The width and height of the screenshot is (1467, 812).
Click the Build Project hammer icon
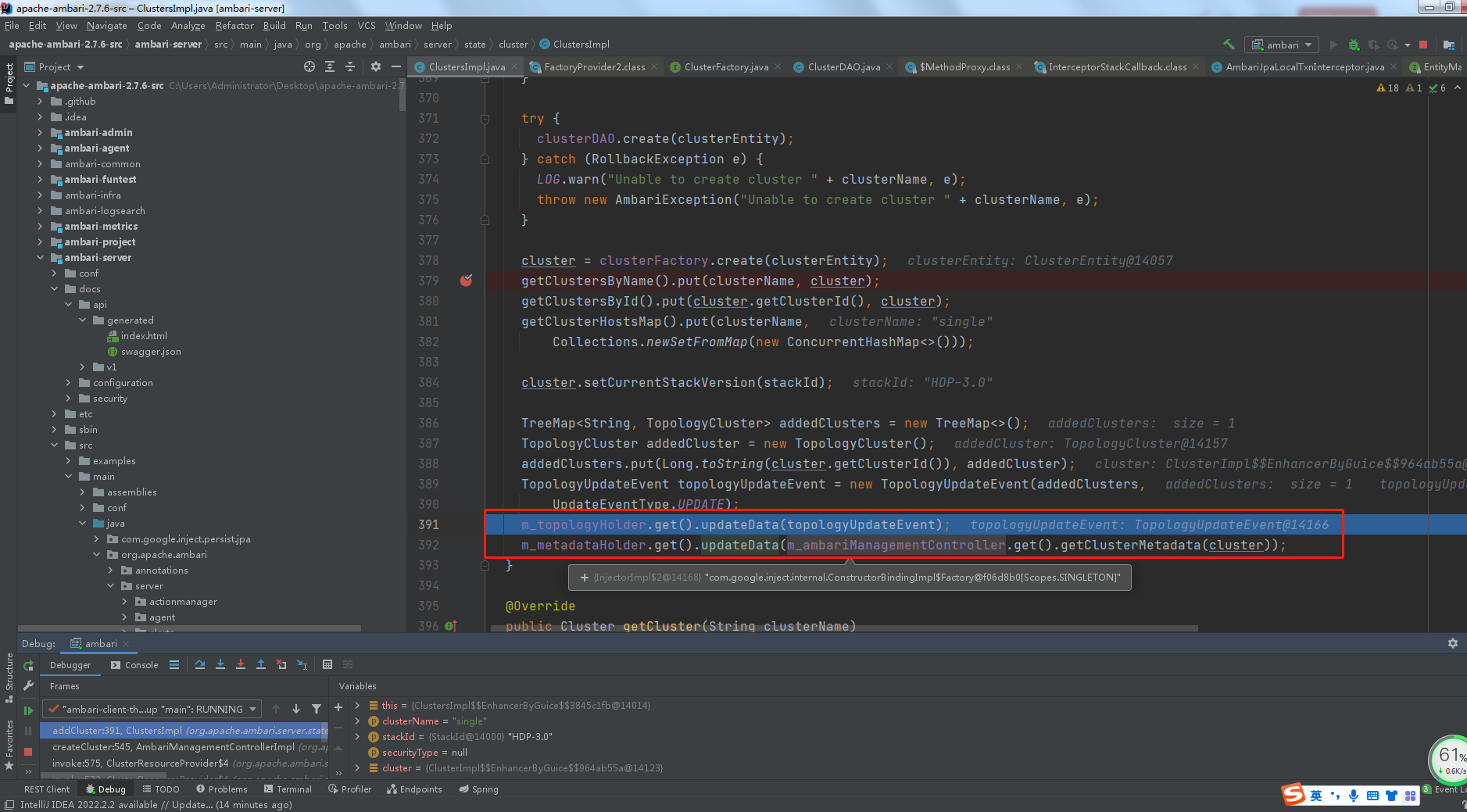[x=1229, y=45]
